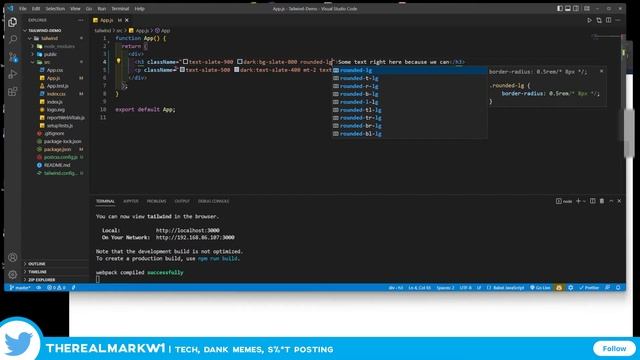Open README.md in the file explorer
The image size is (640, 360).
click(57, 165)
